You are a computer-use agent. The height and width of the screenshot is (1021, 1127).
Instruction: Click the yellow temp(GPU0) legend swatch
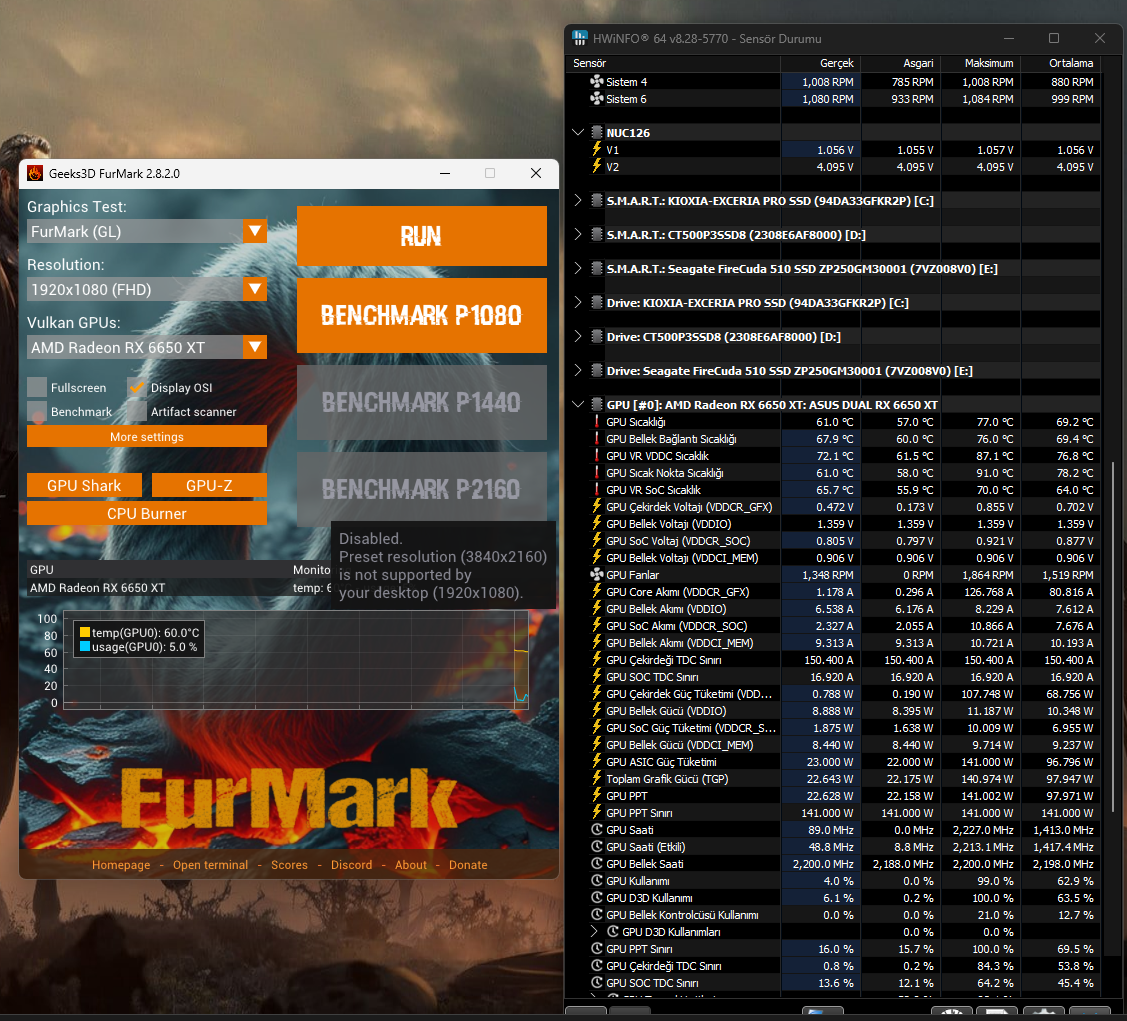[85, 632]
